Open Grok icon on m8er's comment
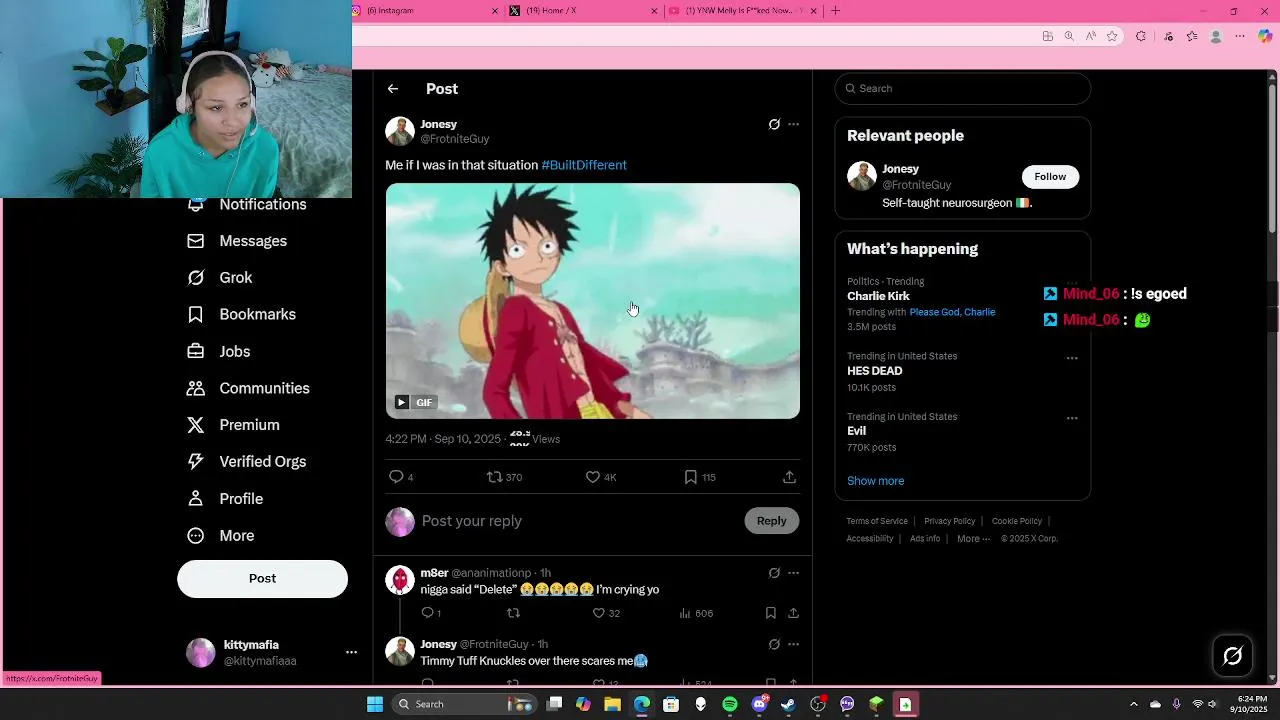 point(774,573)
